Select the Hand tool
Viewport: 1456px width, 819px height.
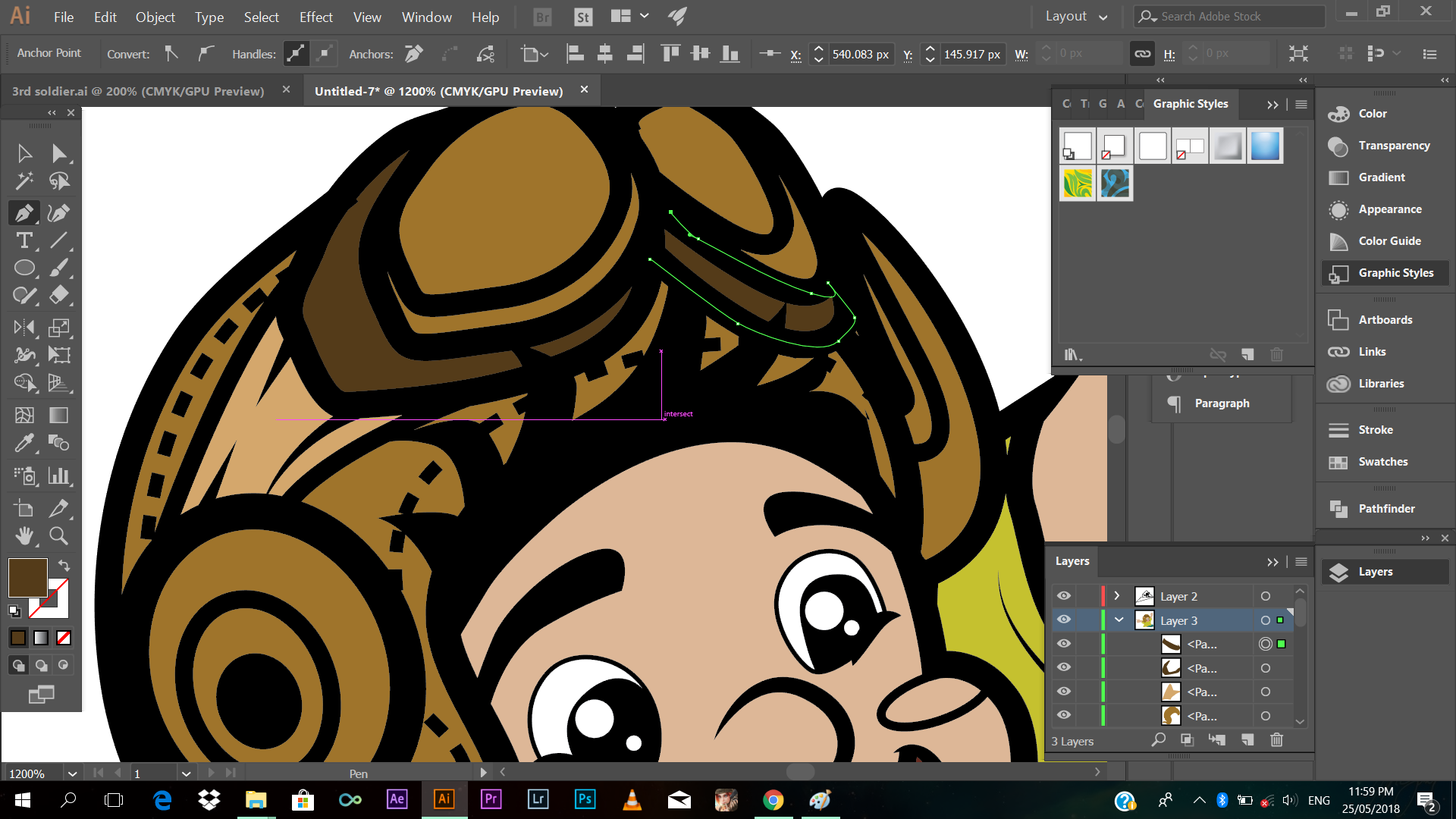pos(24,536)
